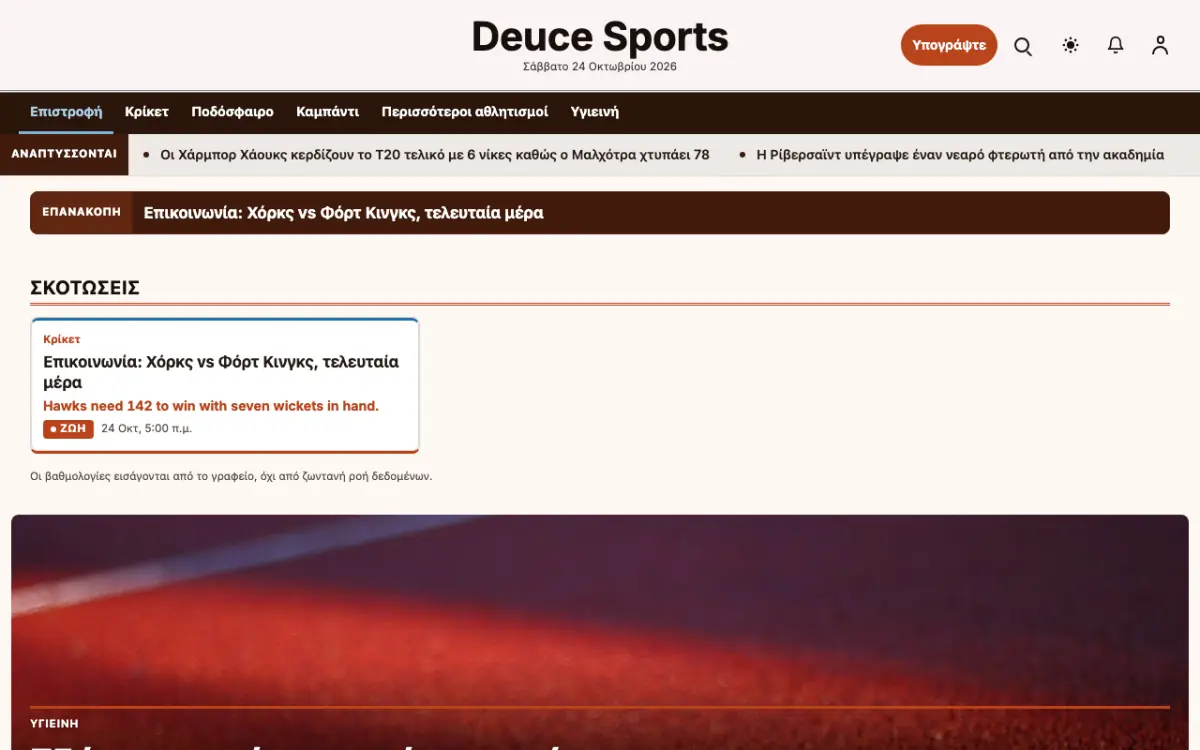Go to Deuce Sports home logo

click(x=600, y=37)
